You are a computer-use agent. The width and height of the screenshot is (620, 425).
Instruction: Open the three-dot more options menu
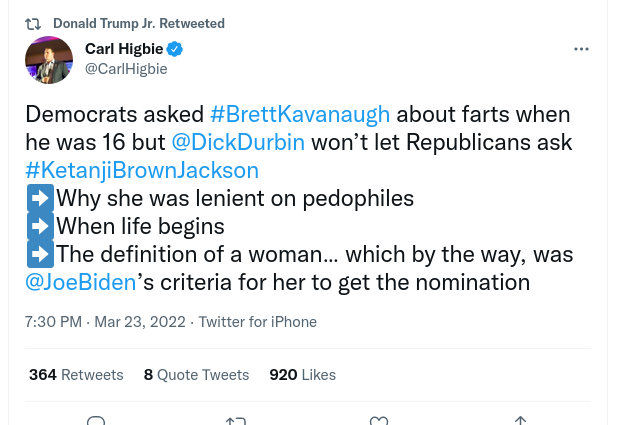[x=581, y=49]
